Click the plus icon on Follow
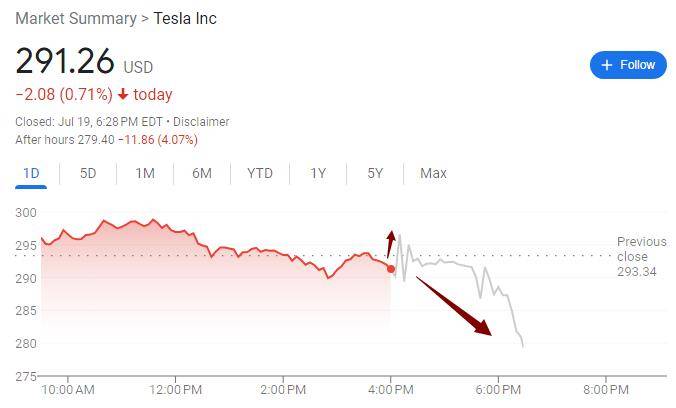Image resolution: width=676 pixels, height=408 pixels. (x=606, y=65)
